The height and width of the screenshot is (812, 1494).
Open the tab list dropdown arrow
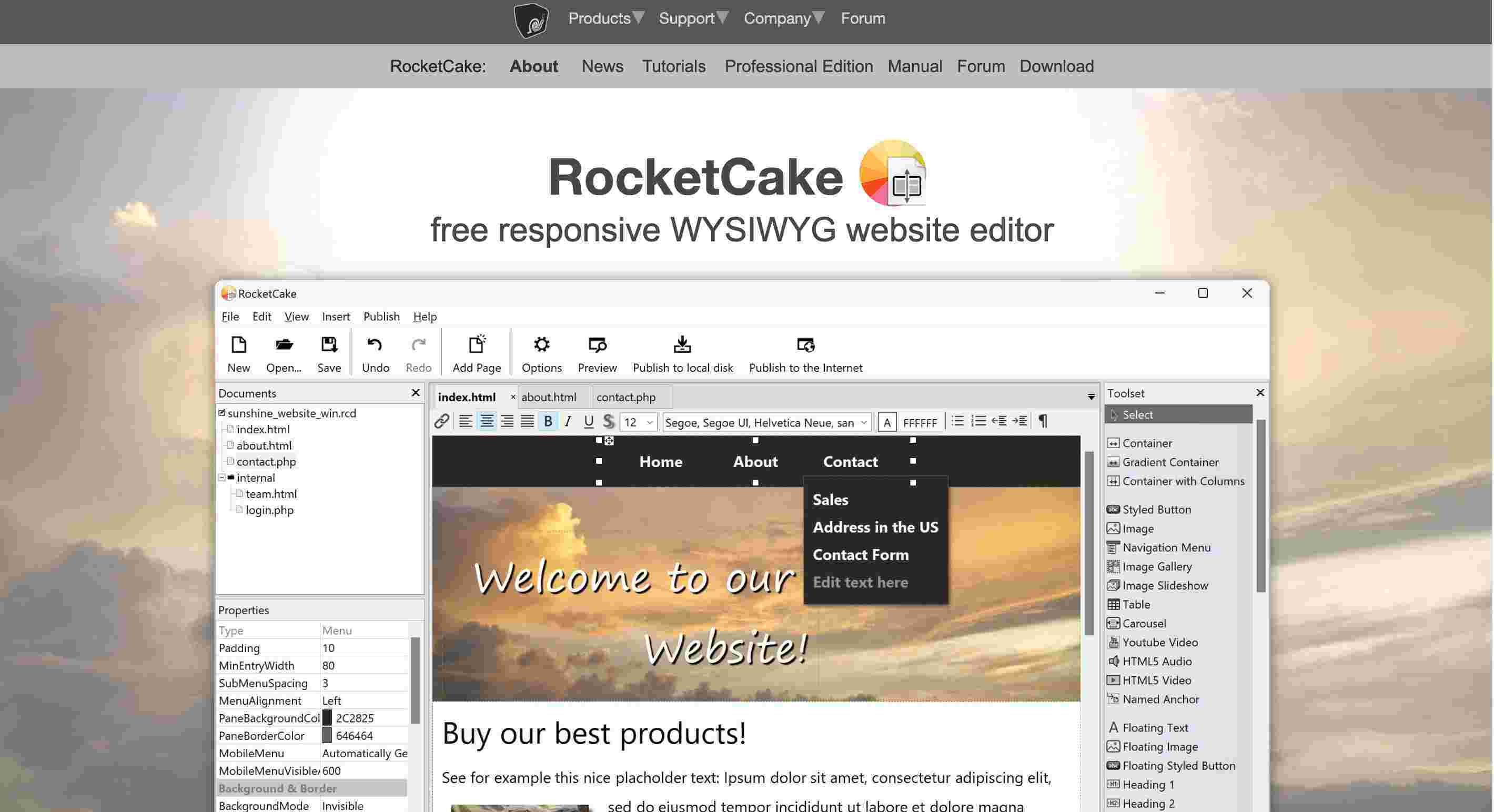(1091, 397)
